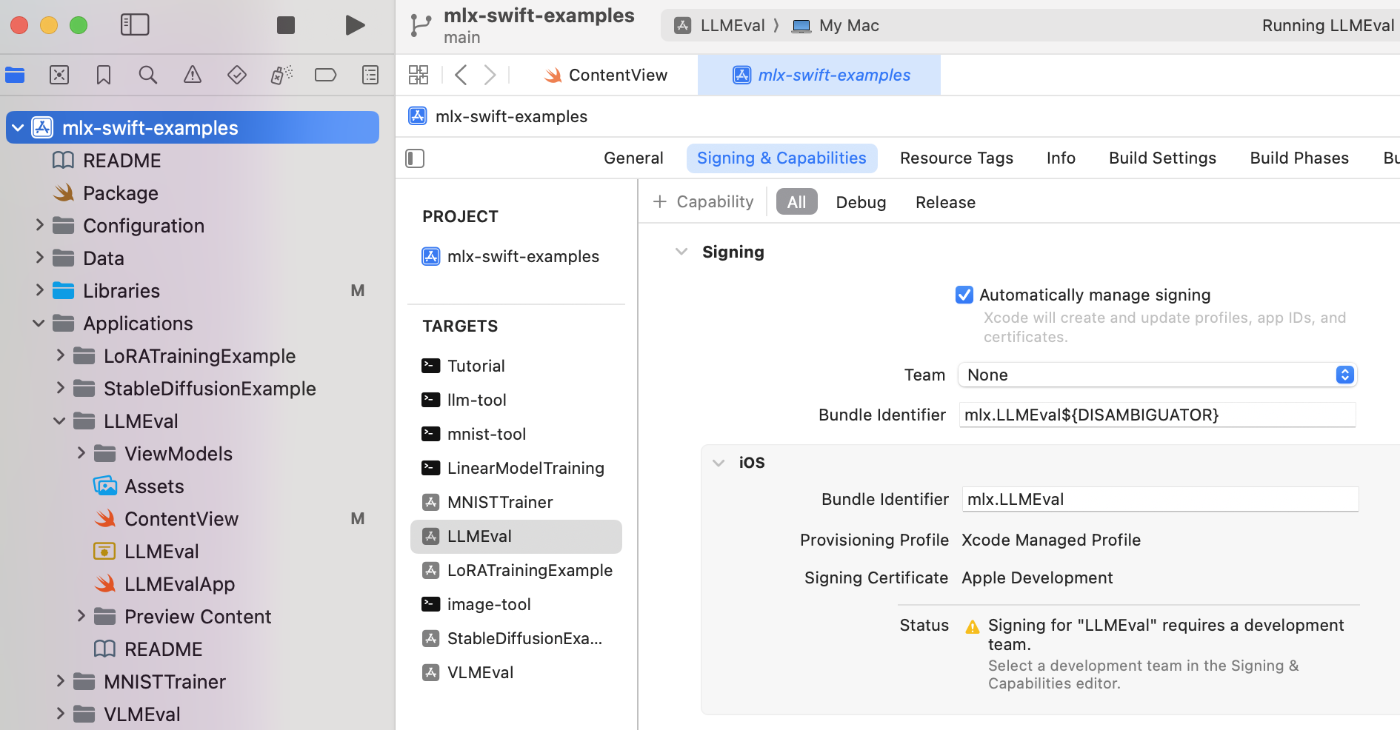The image size is (1400, 730).
Task: Open the Bookmark navigator
Action: 104,75
